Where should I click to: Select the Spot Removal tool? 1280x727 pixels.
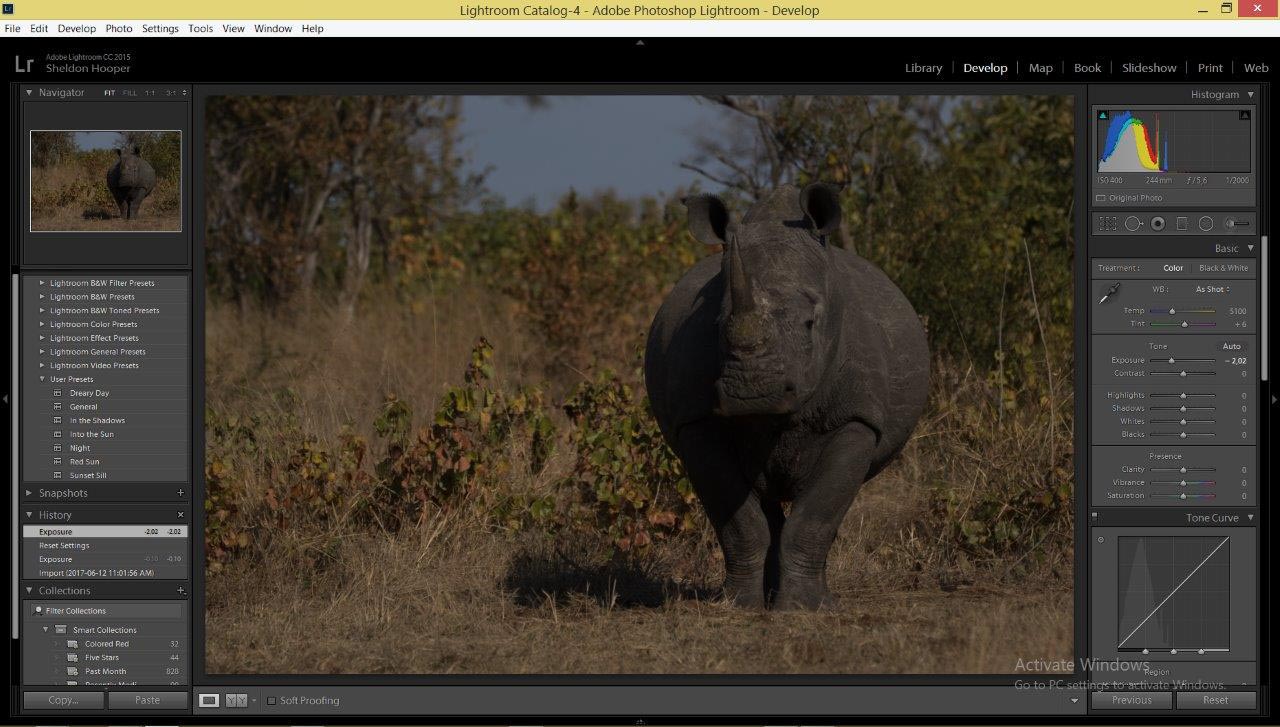click(x=1133, y=224)
